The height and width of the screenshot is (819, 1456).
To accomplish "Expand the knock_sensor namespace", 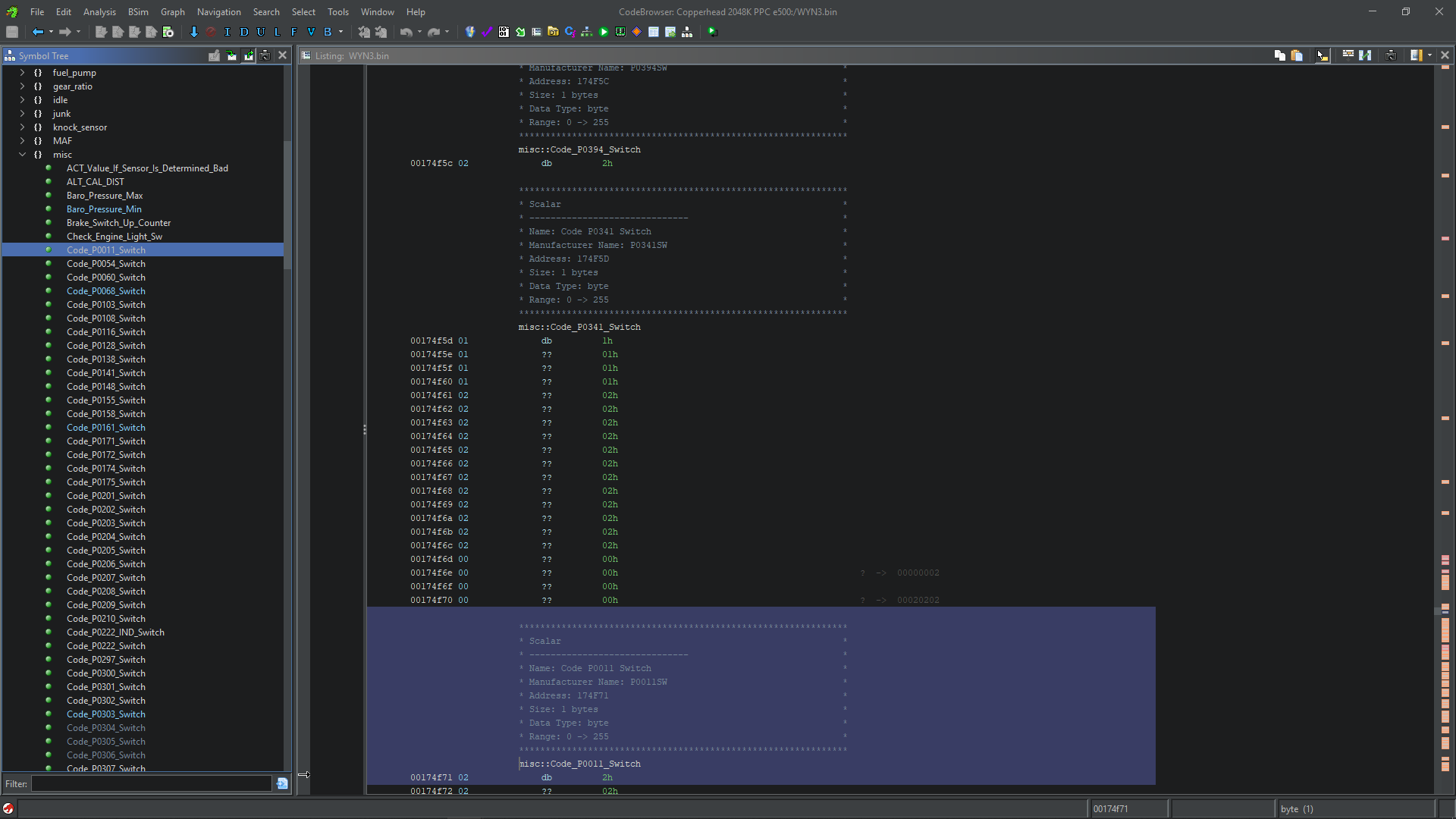I will 22,127.
